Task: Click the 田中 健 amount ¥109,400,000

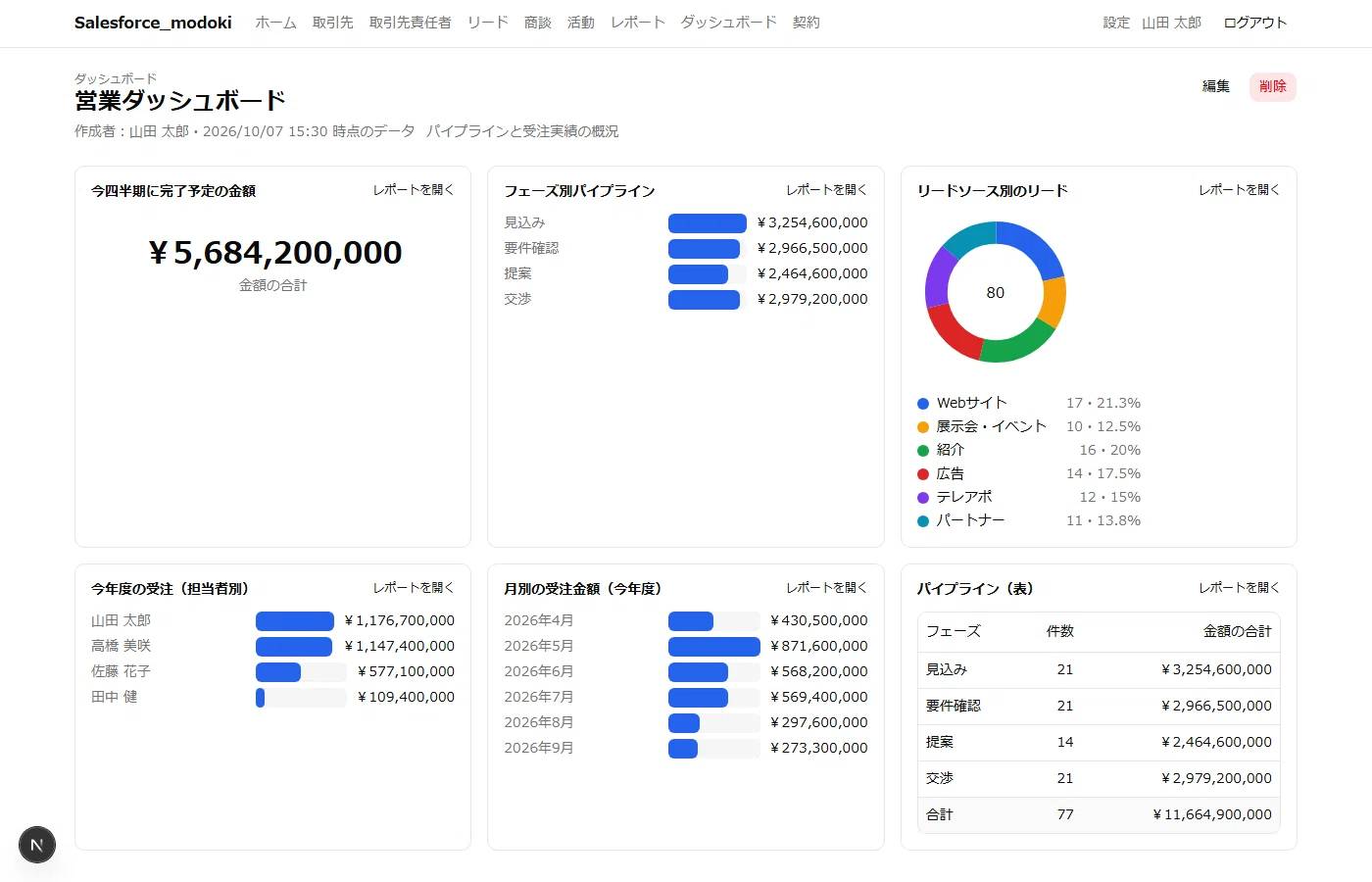Action: point(406,698)
